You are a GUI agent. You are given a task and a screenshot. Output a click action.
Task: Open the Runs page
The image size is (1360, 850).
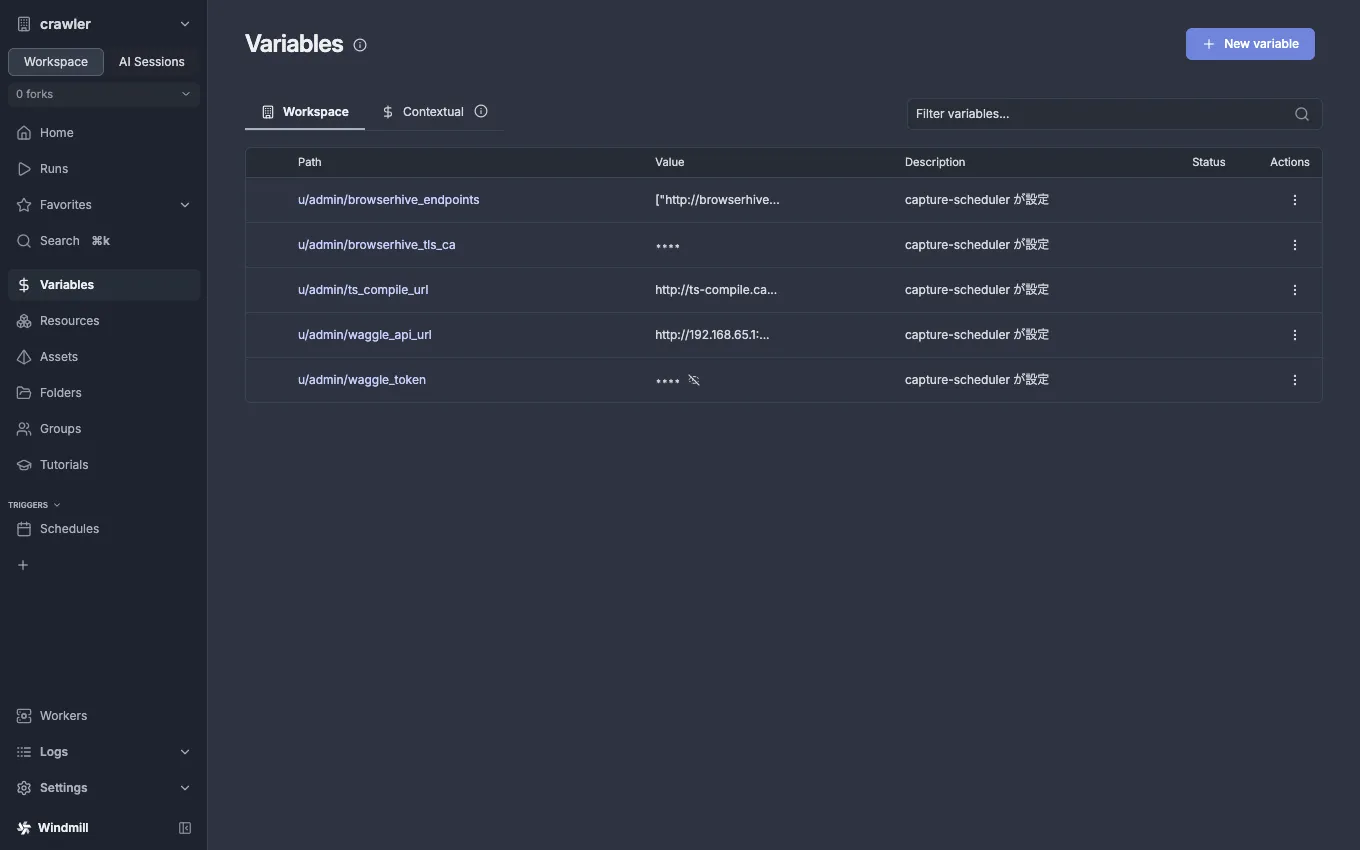(103, 169)
